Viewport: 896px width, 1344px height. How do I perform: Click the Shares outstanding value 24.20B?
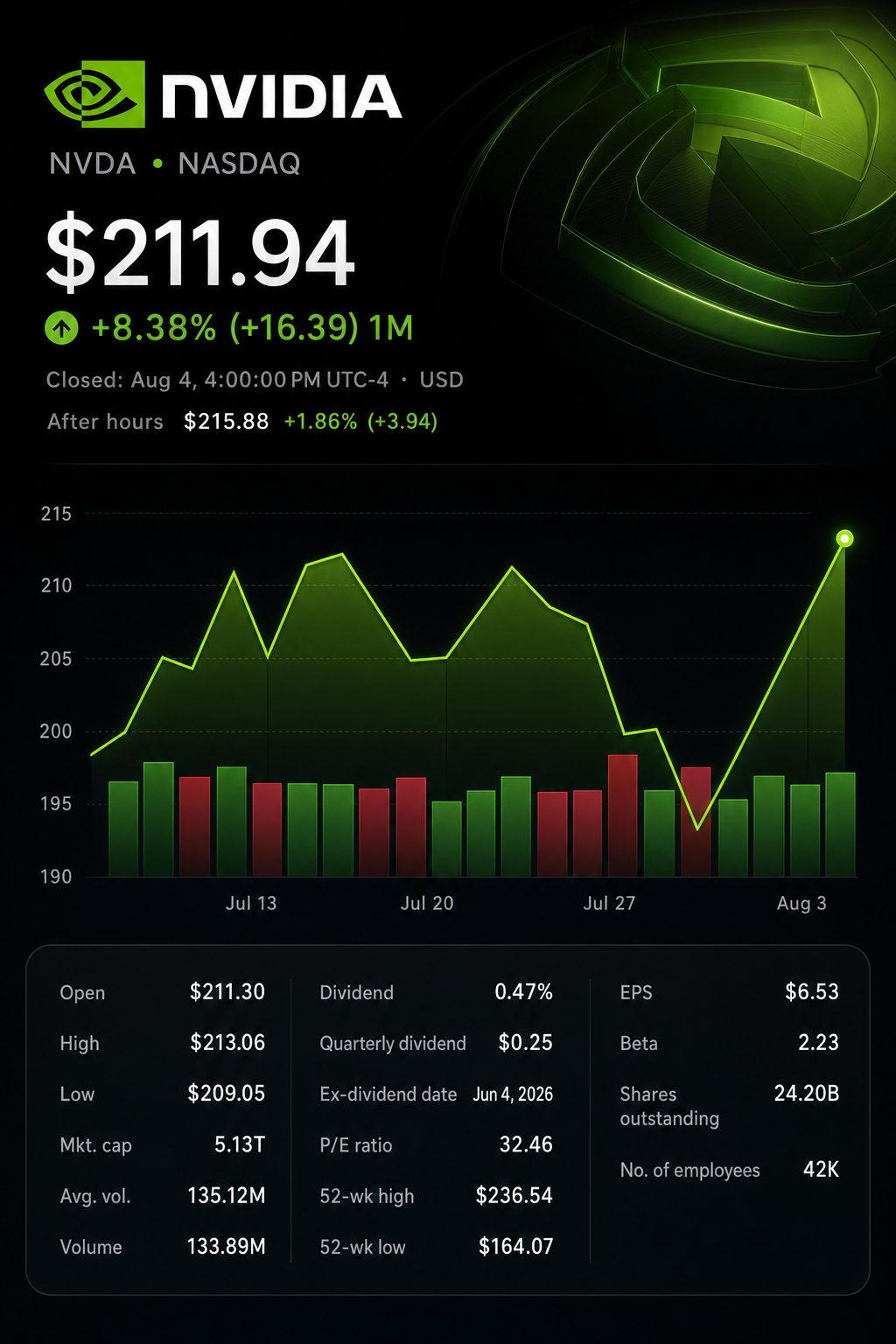point(807,1093)
